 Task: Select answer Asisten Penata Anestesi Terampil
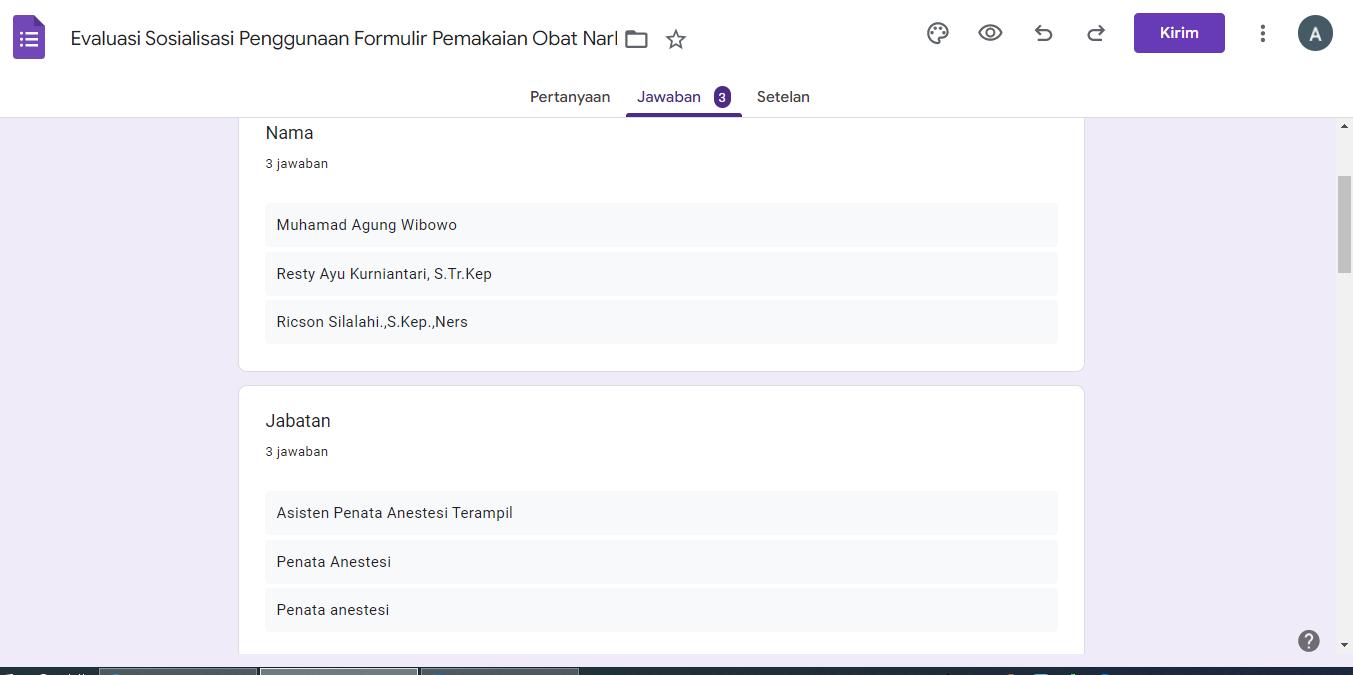661,513
